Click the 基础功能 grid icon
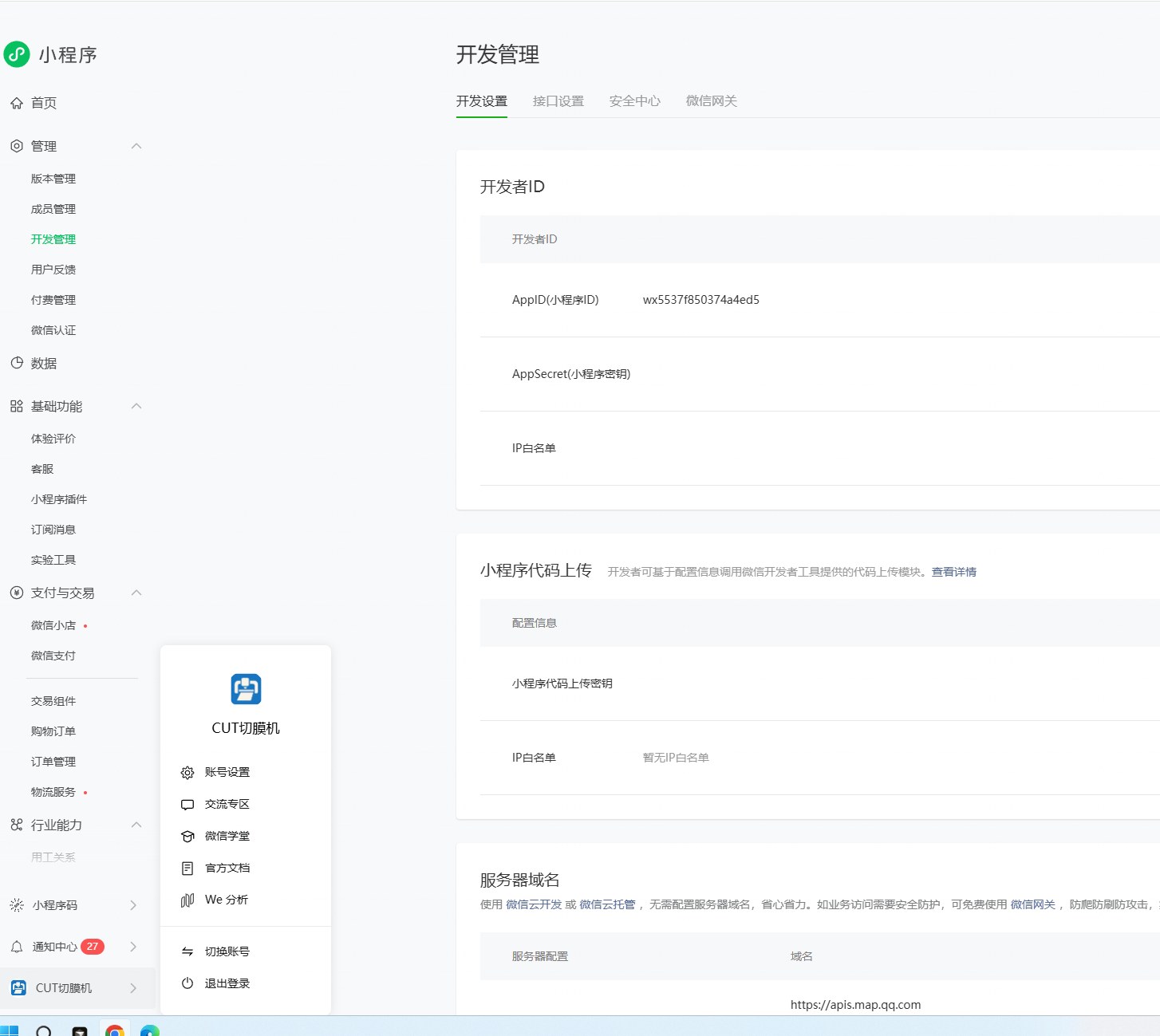This screenshot has width=1160, height=1036. [x=17, y=406]
